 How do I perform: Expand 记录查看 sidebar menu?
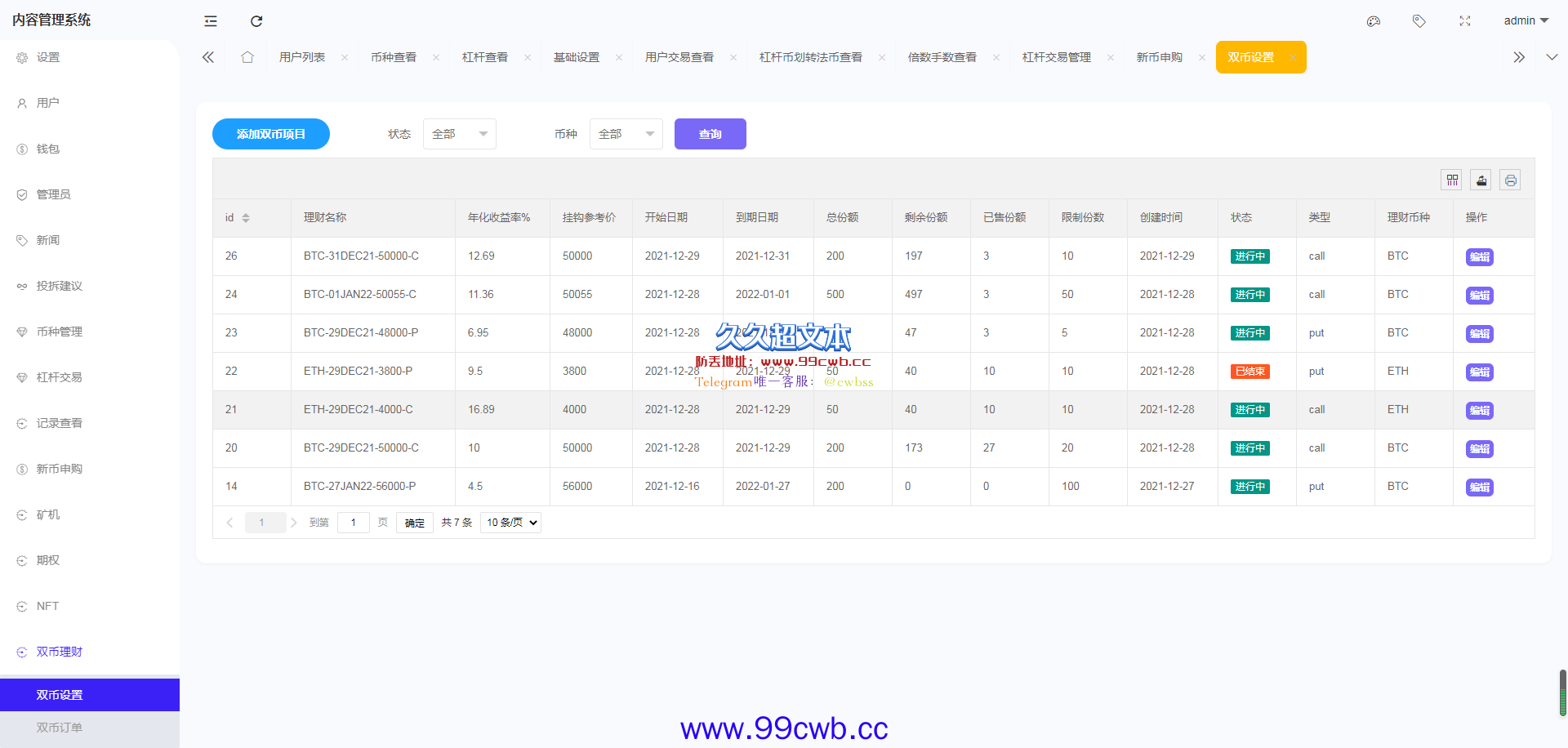90,423
